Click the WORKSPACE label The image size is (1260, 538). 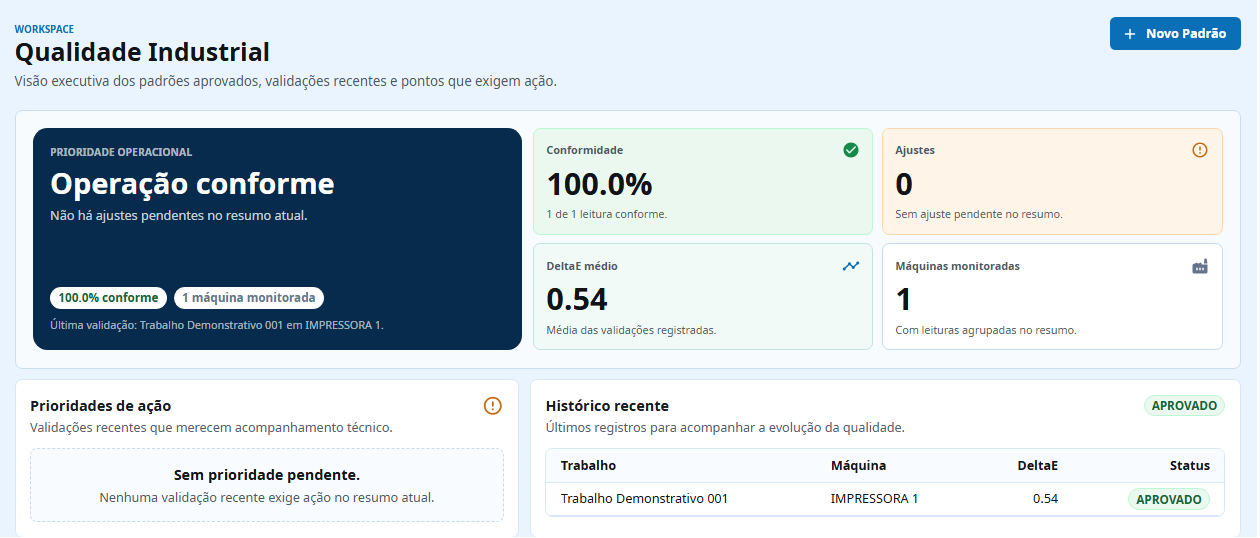(x=44, y=29)
